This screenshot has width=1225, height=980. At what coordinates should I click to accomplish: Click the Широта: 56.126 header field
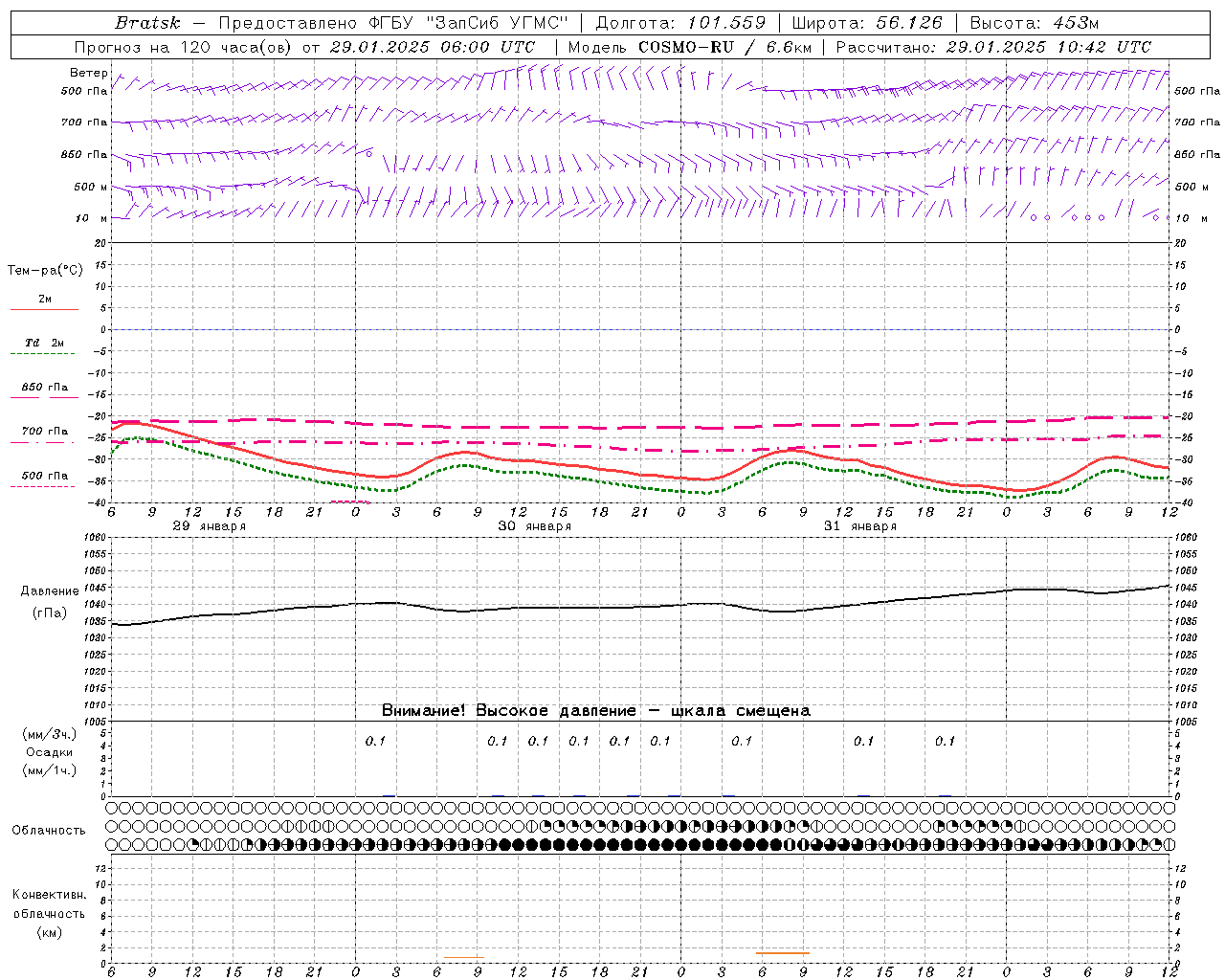(x=868, y=22)
